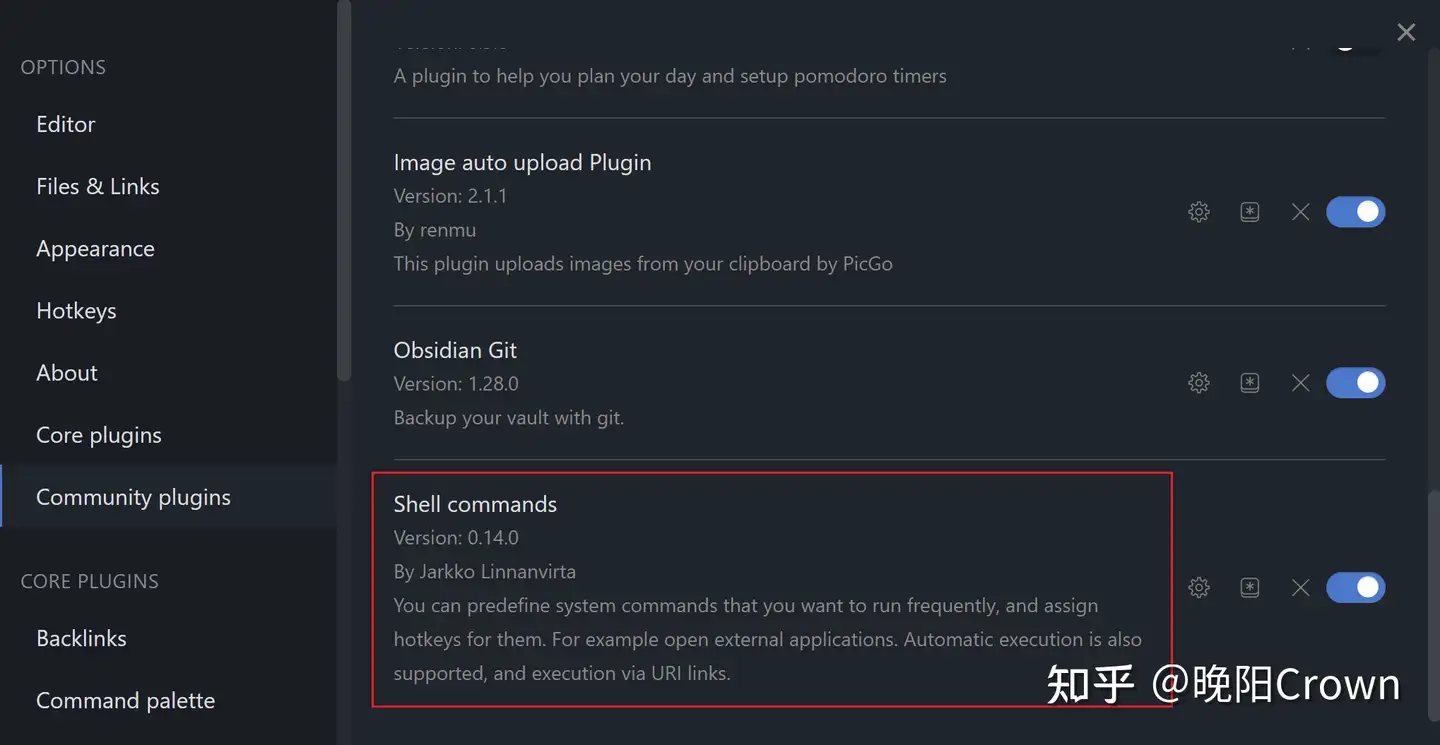Open Obsidian Git settings gear
This screenshot has width=1440, height=745.
coord(1199,383)
